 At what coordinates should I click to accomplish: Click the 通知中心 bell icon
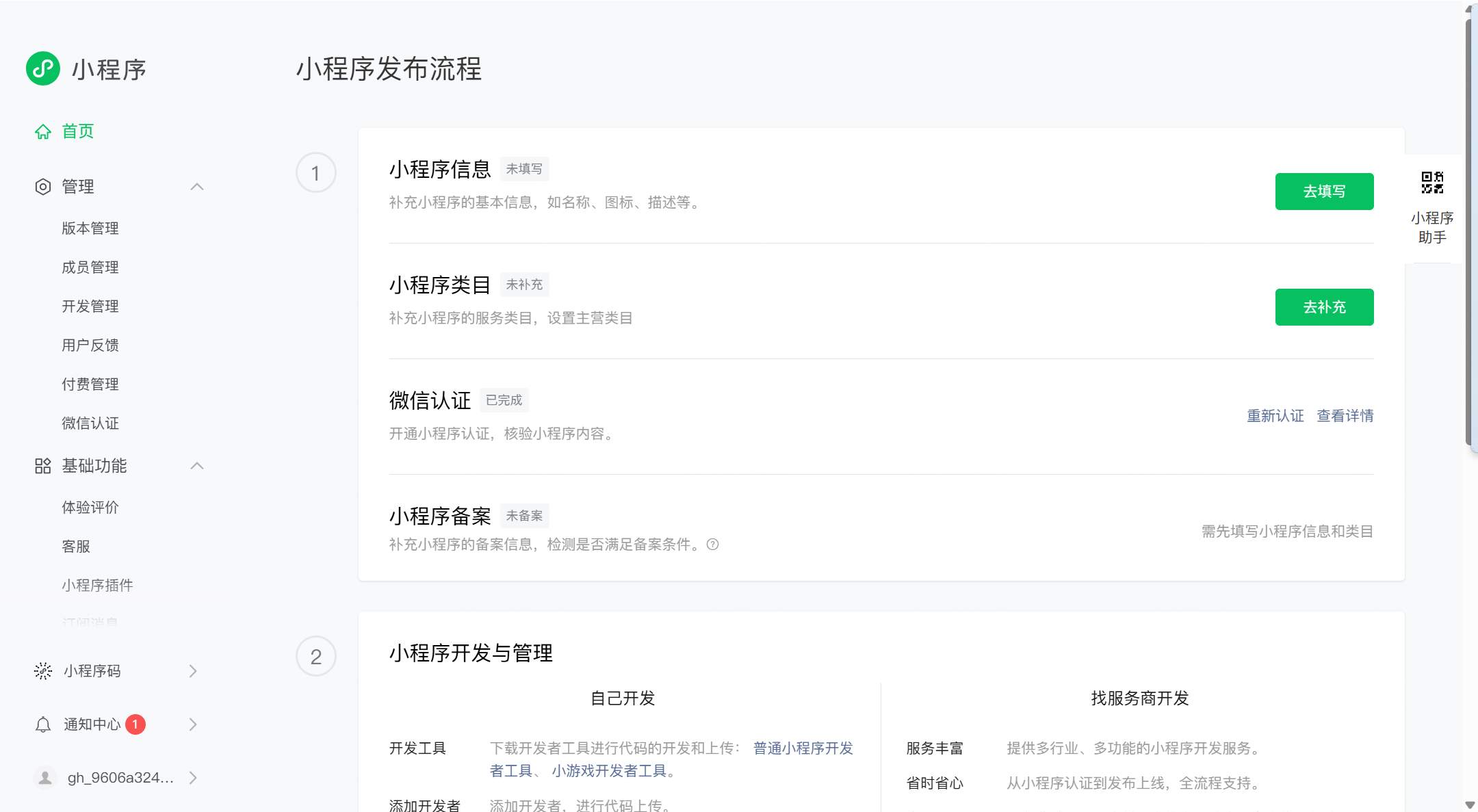point(43,724)
